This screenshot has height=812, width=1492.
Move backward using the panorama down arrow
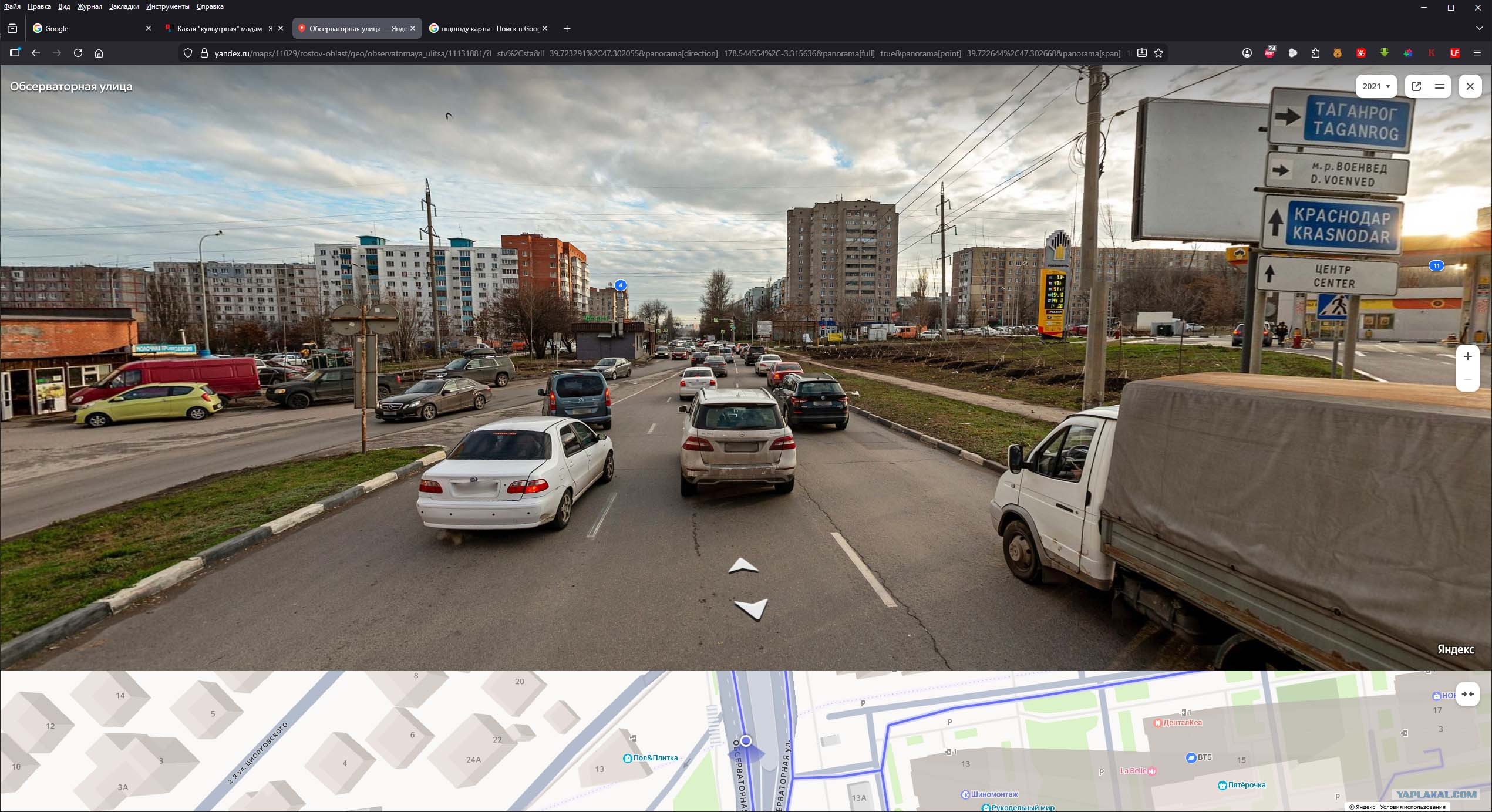(x=752, y=608)
